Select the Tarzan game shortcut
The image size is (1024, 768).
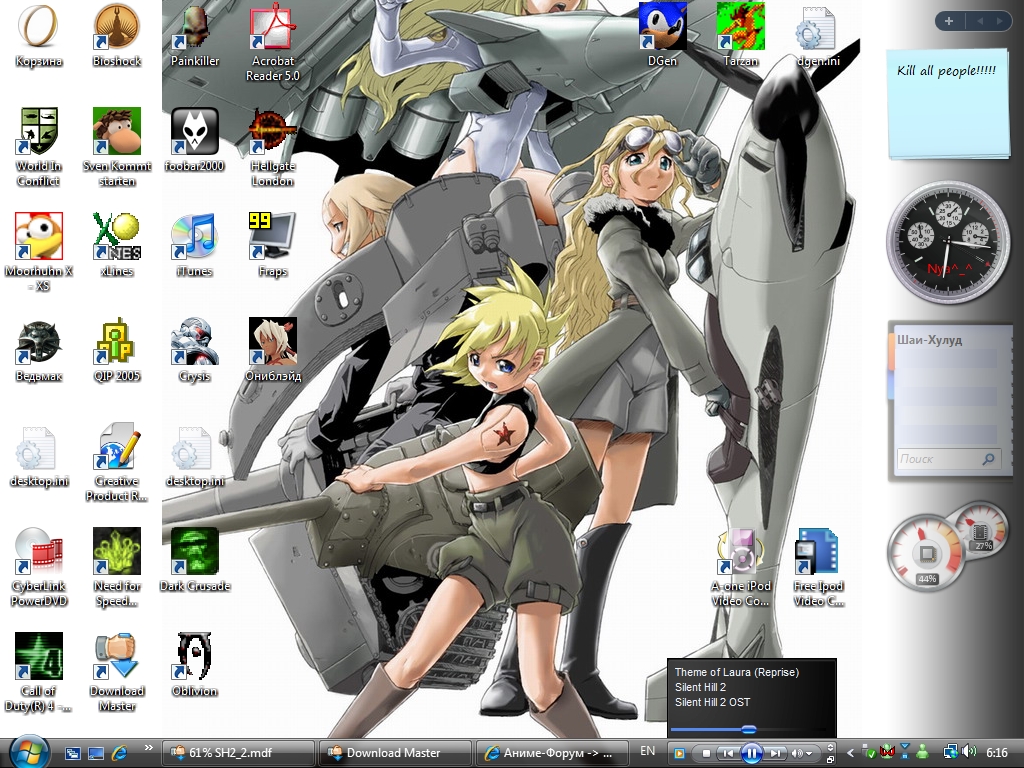coord(741,36)
